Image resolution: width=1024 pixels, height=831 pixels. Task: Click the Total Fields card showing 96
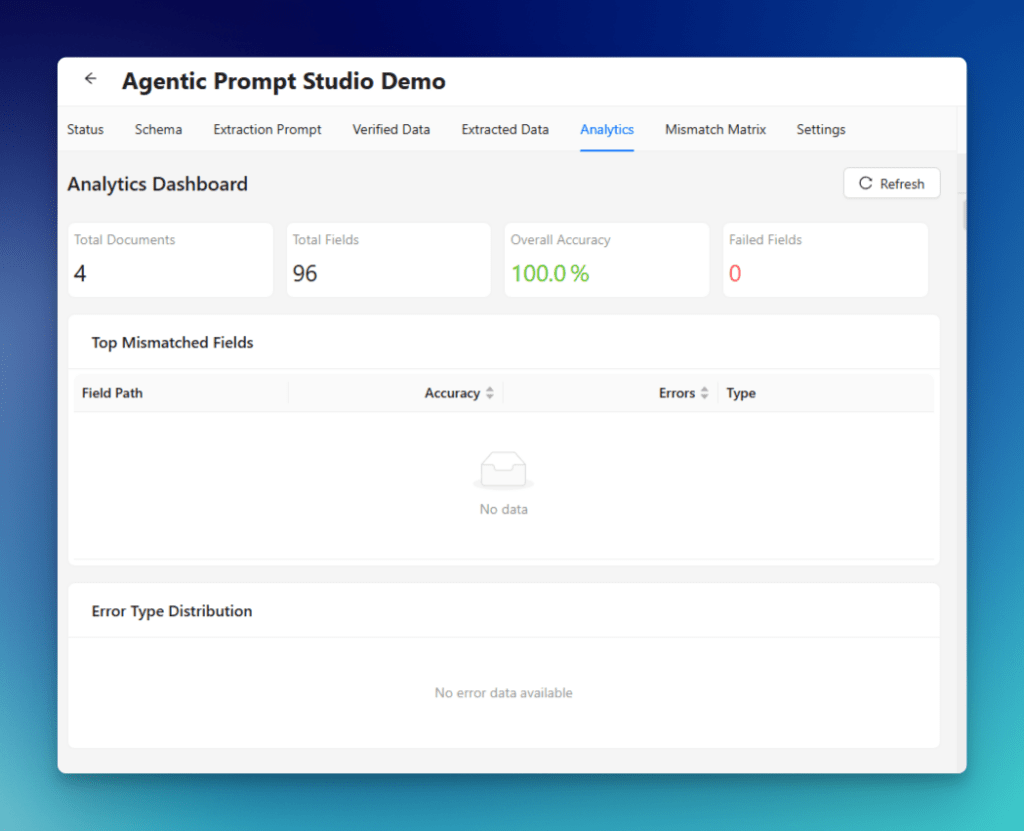pyautogui.click(x=388, y=260)
